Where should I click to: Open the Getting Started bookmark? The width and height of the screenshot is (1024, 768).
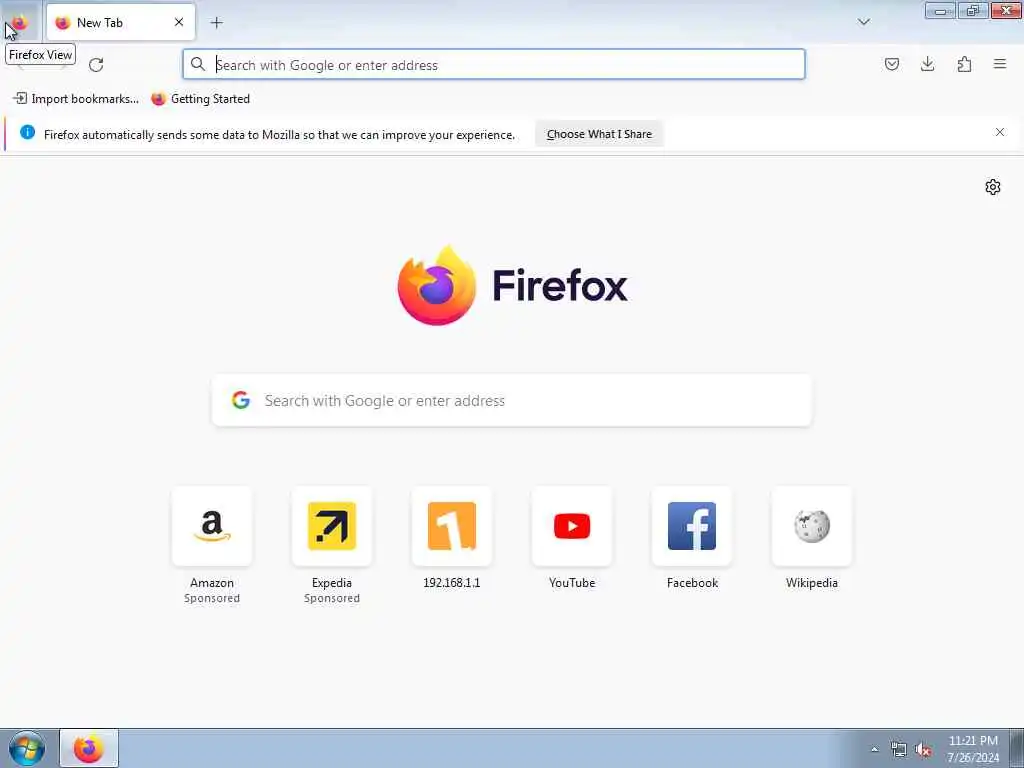(x=200, y=99)
